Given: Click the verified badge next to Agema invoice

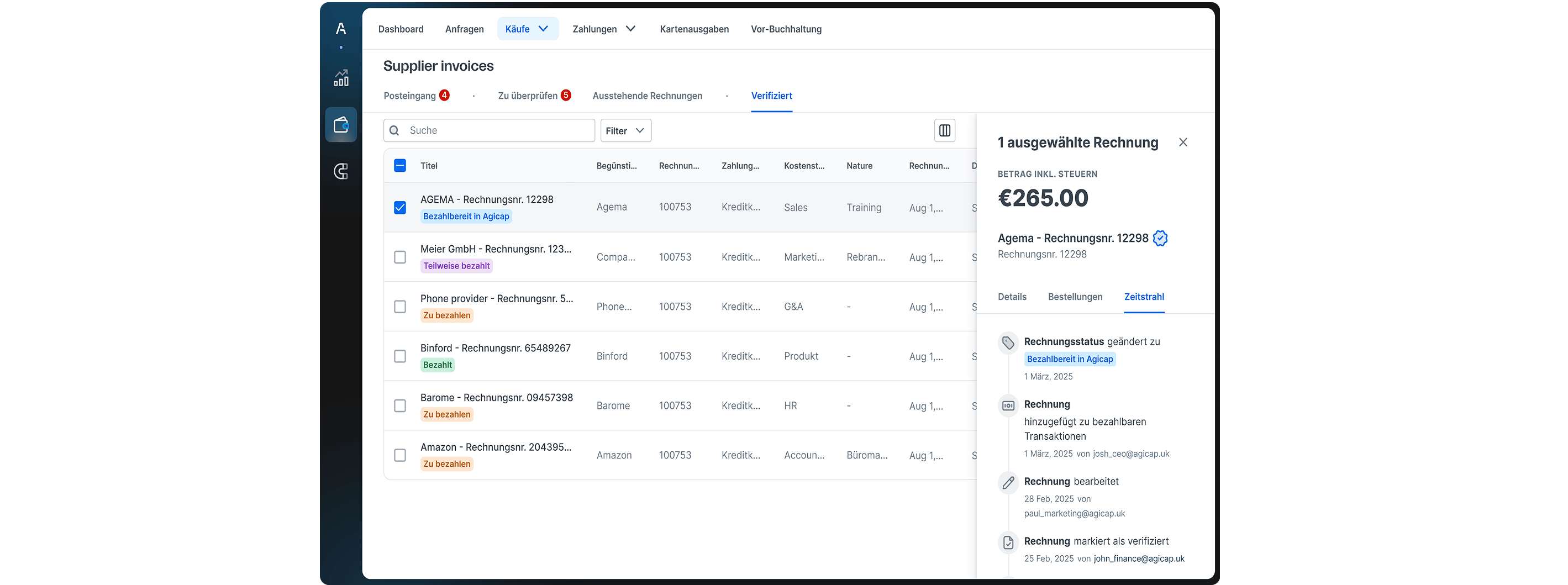Looking at the screenshot, I should click(x=1160, y=238).
